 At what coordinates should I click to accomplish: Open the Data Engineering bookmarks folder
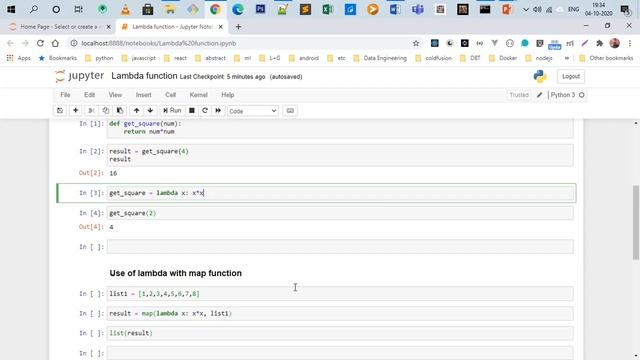[380, 58]
